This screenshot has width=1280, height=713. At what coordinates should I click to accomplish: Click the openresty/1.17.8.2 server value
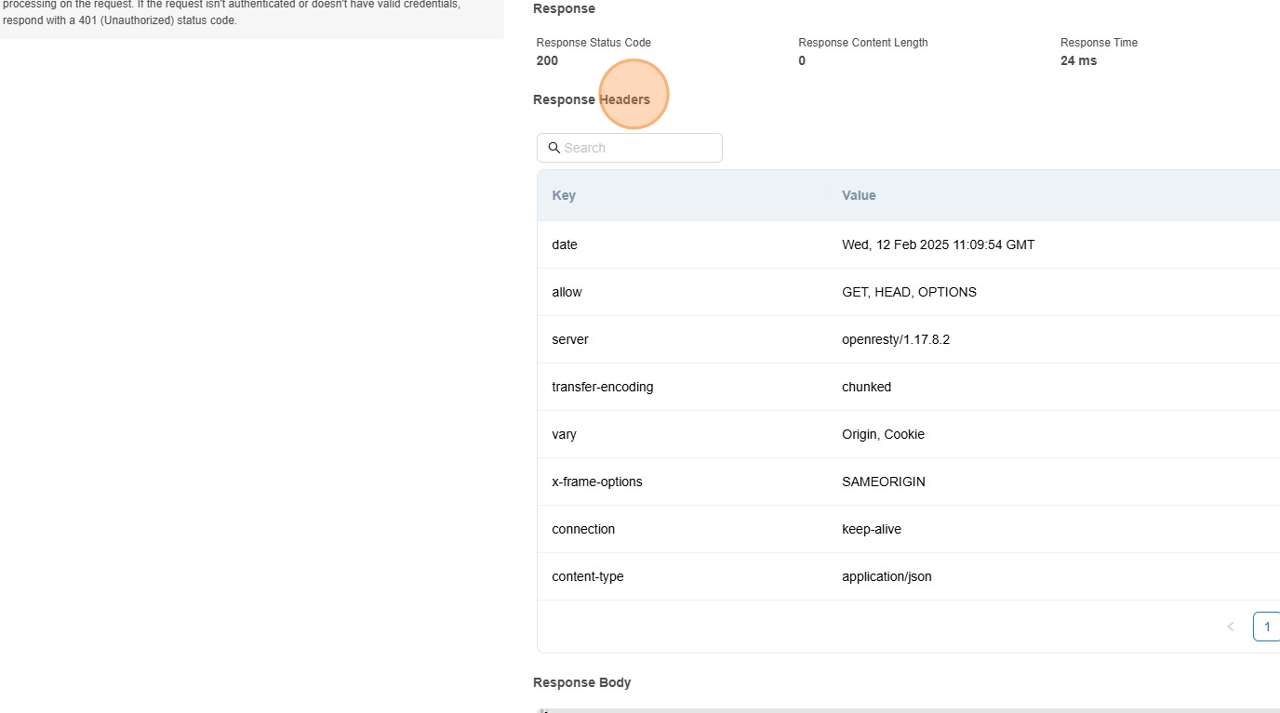coord(896,340)
